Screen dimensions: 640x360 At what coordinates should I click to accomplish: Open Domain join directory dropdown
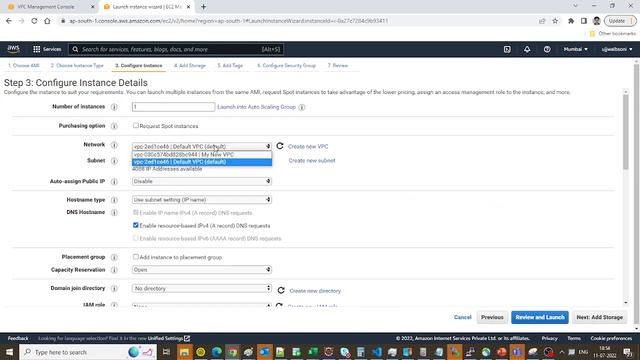[202, 289]
